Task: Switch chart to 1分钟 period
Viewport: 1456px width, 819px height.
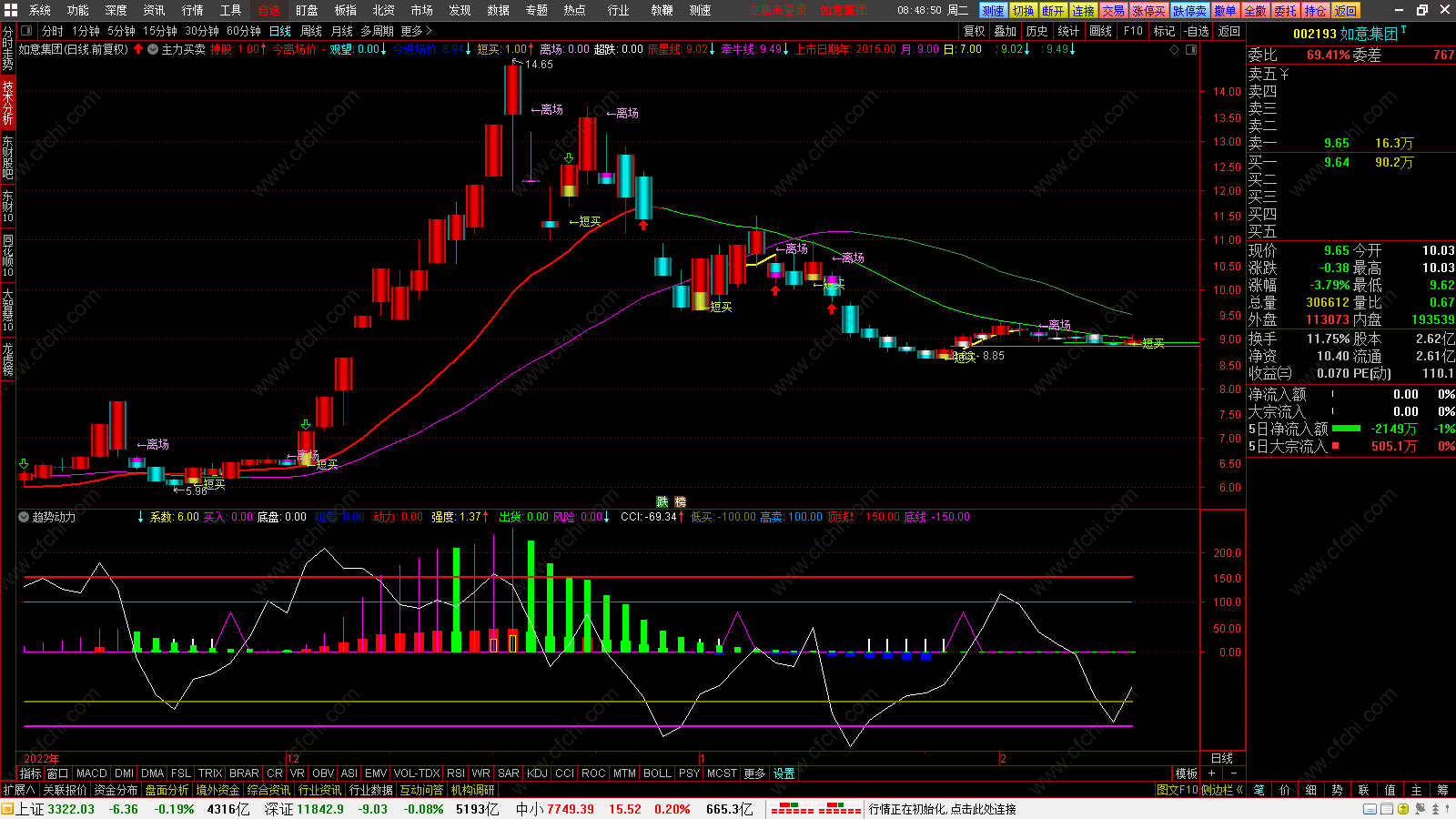Action: pos(86,31)
